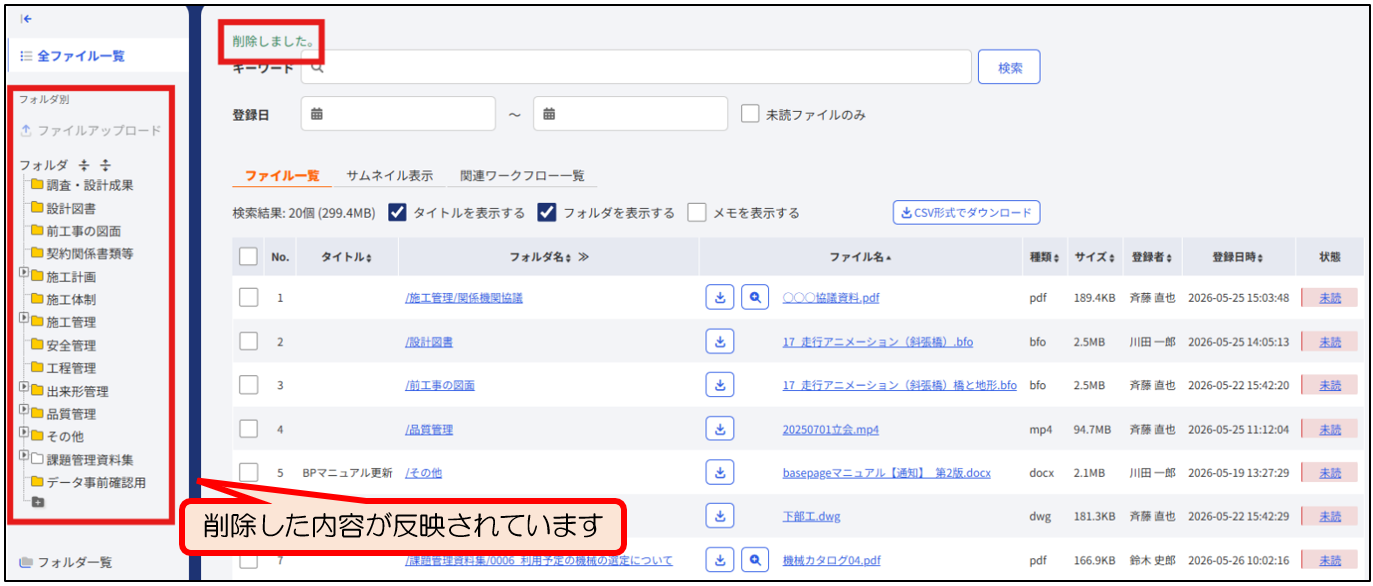Screen dimensions: 1373x586
Task: Click CSV形式でダウンロード button
Action: coord(967,212)
